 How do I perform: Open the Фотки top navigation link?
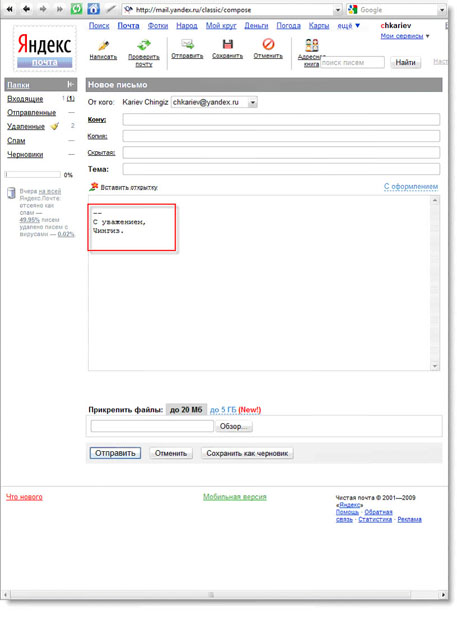pos(158,26)
